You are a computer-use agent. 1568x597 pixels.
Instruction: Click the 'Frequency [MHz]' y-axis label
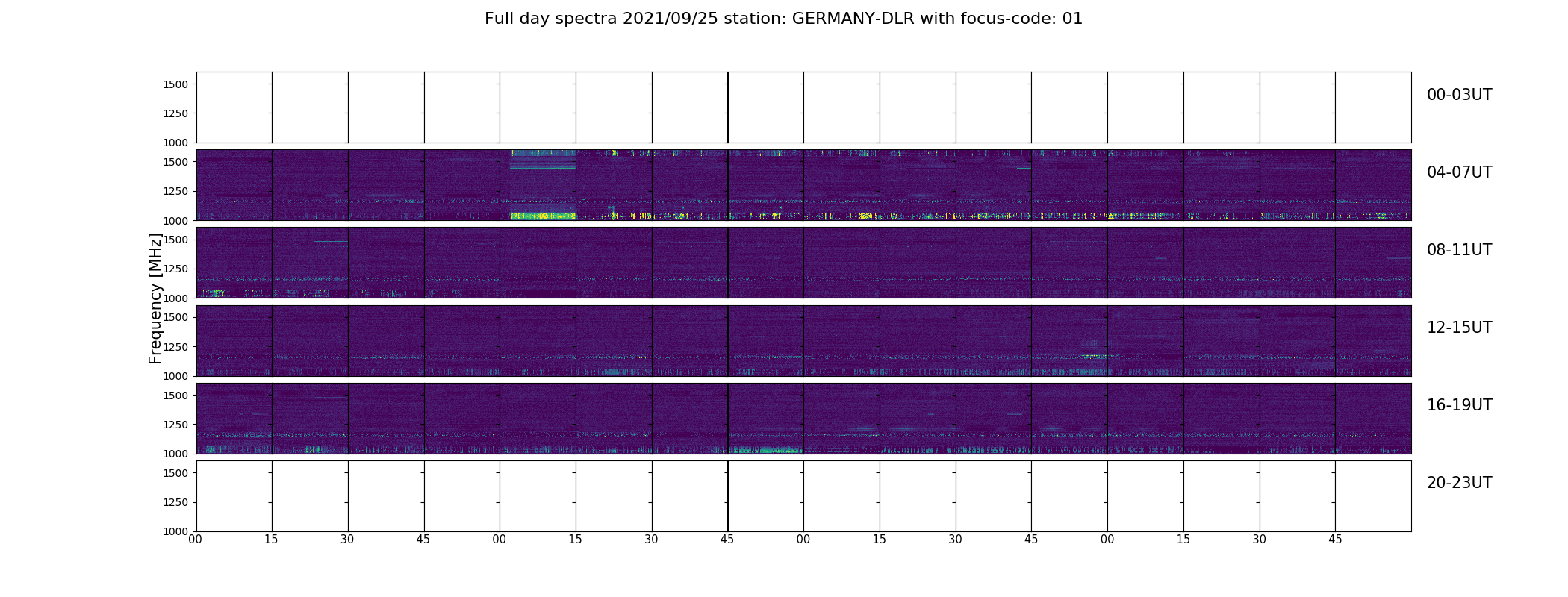(155, 298)
